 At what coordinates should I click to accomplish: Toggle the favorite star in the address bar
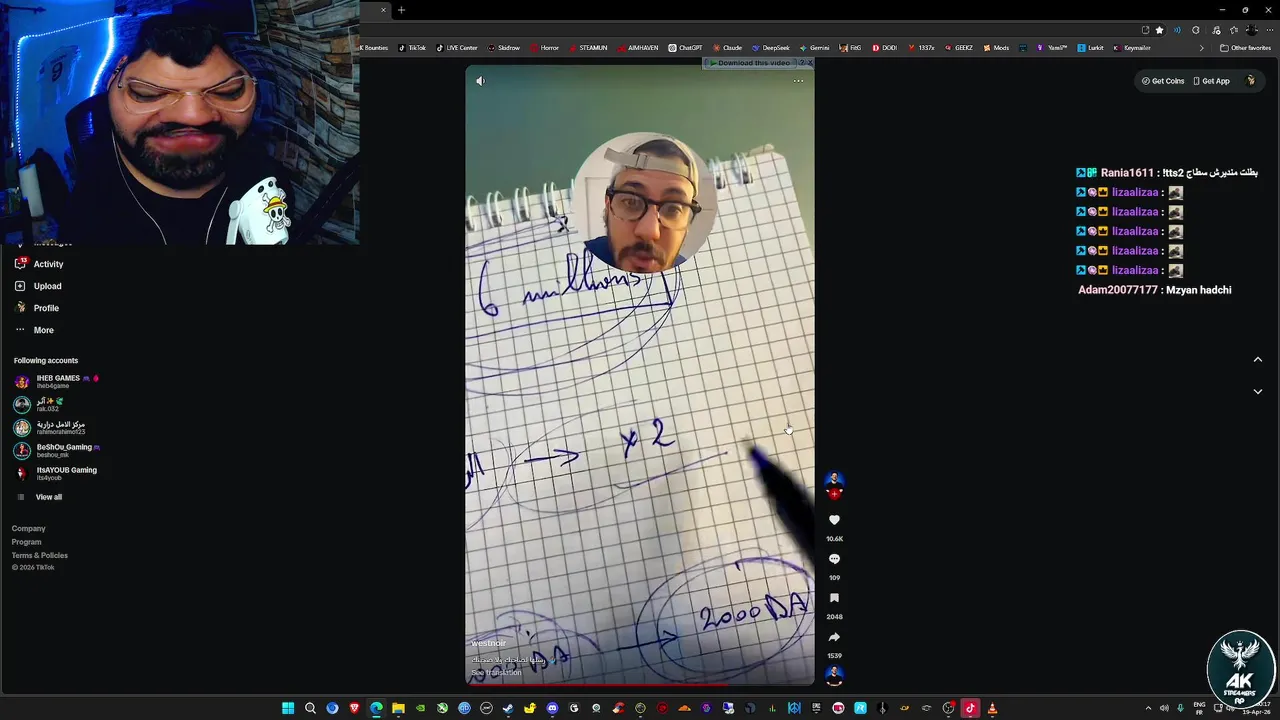(1159, 30)
